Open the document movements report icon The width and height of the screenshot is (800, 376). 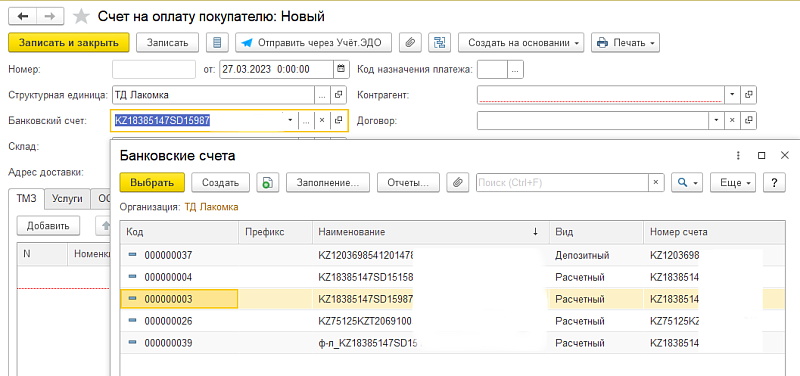coord(217,43)
